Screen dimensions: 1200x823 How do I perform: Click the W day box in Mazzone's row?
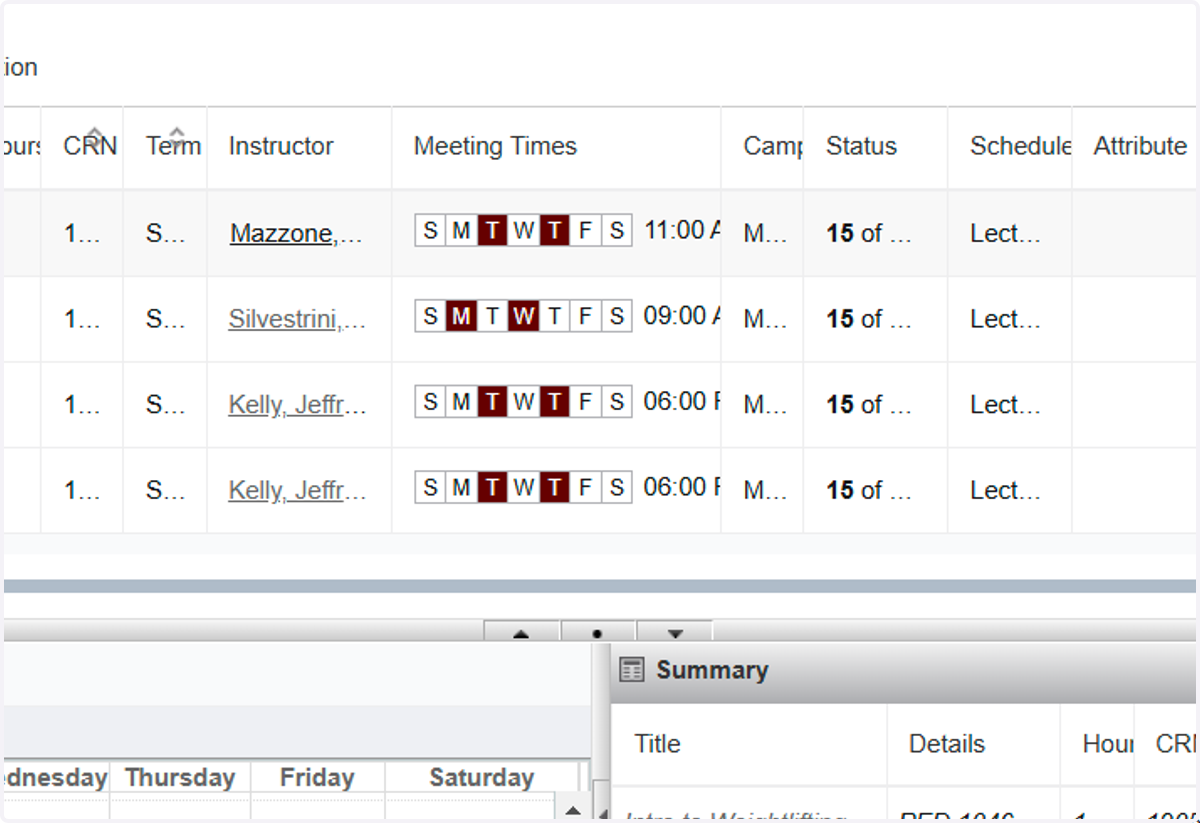523,231
